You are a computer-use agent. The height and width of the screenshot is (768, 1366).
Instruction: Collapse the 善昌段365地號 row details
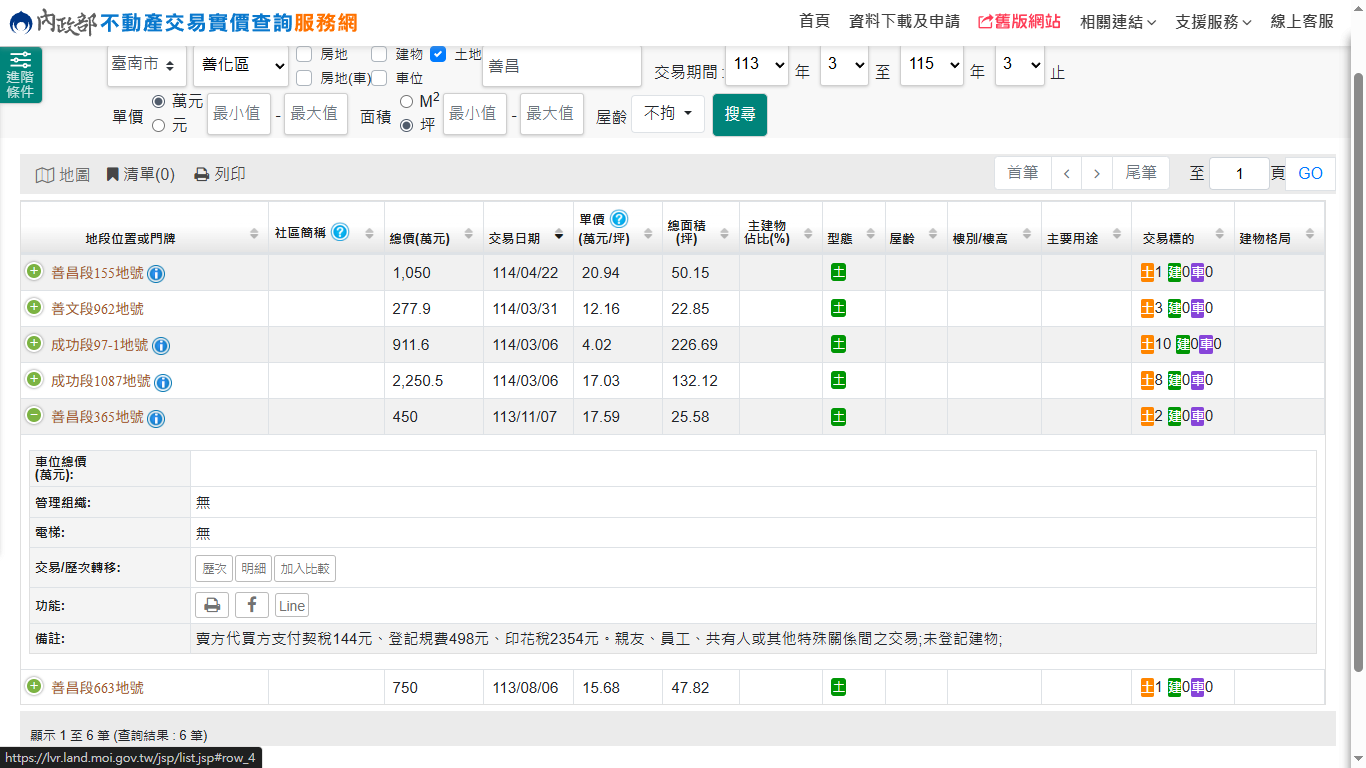(x=34, y=416)
